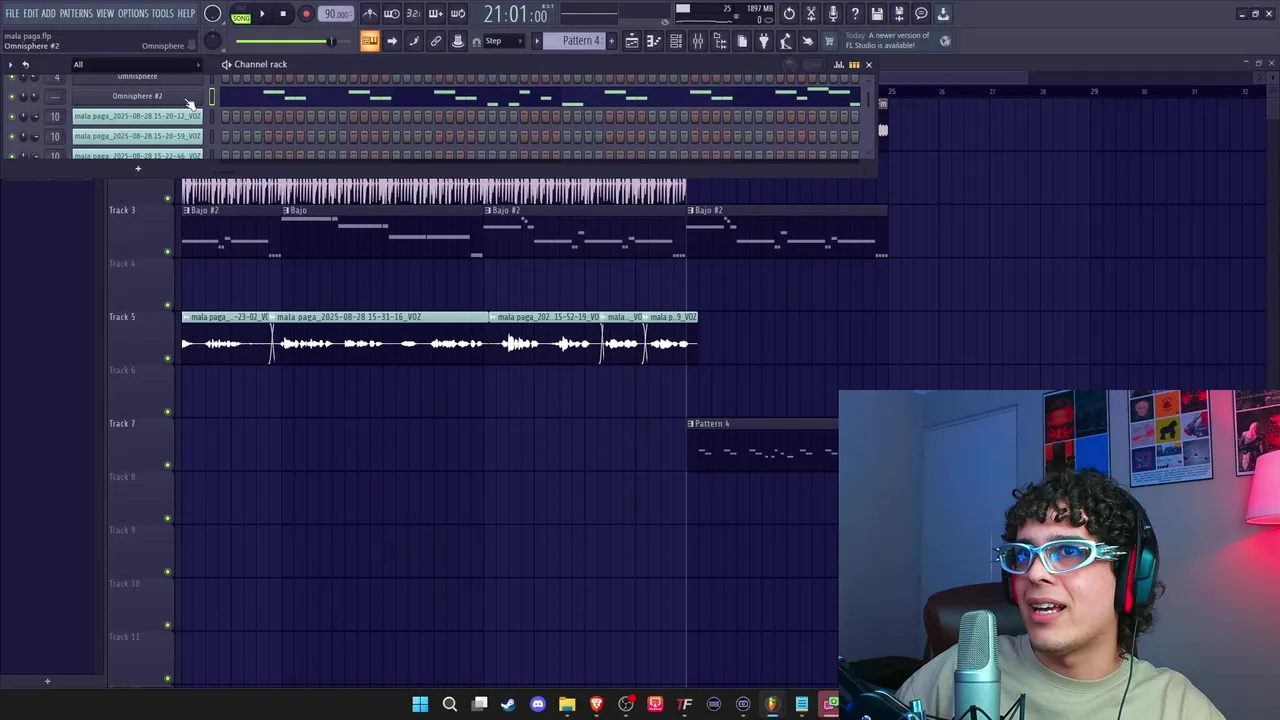The height and width of the screenshot is (720, 1280).
Task: Save the project with floppy disk icon
Action: click(877, 14)
